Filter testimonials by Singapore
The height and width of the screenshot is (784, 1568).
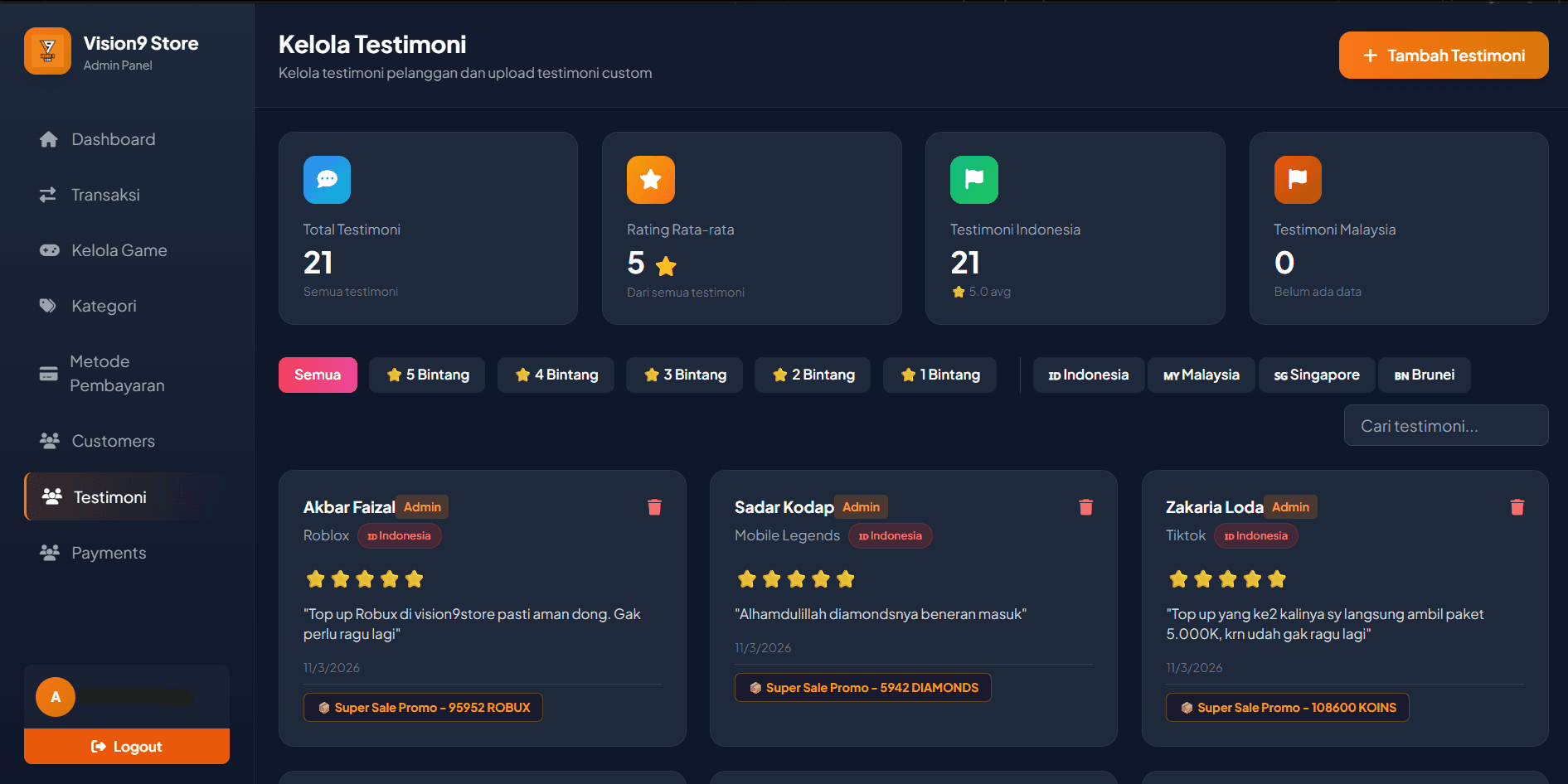1317,375
